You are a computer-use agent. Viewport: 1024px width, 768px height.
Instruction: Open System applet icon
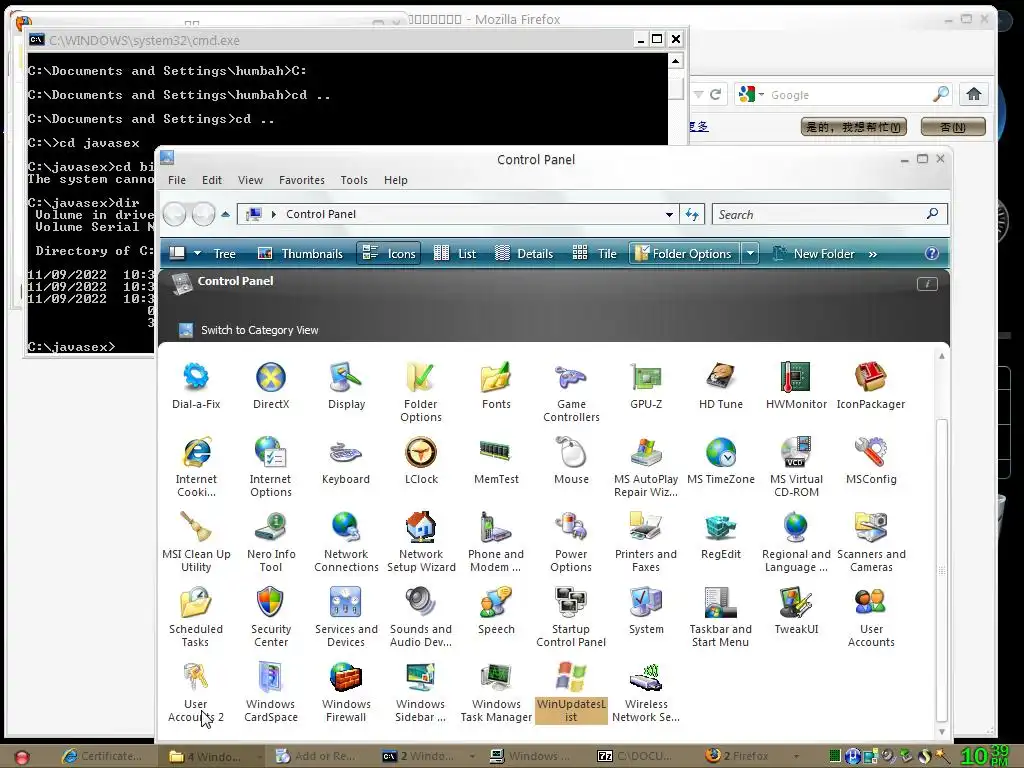tap(646, 611)
